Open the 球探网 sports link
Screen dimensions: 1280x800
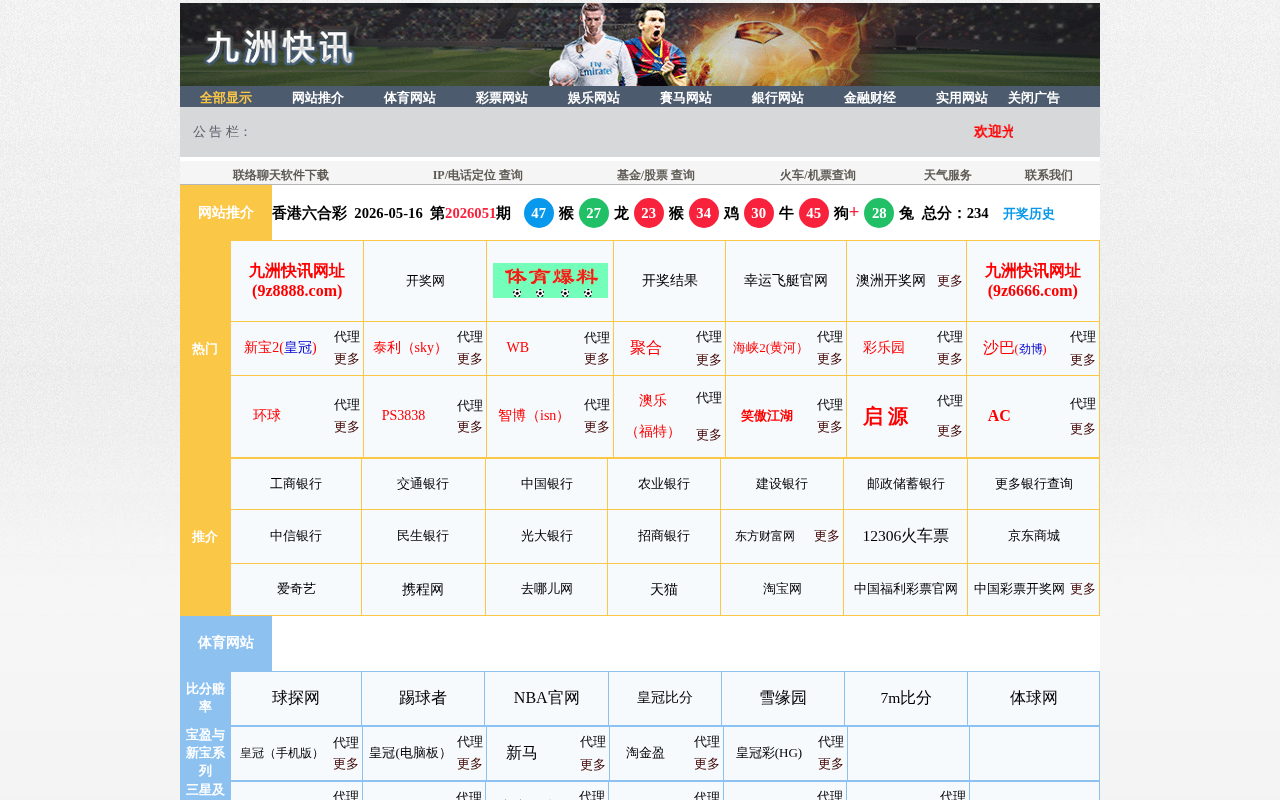[x=296, y=698]
